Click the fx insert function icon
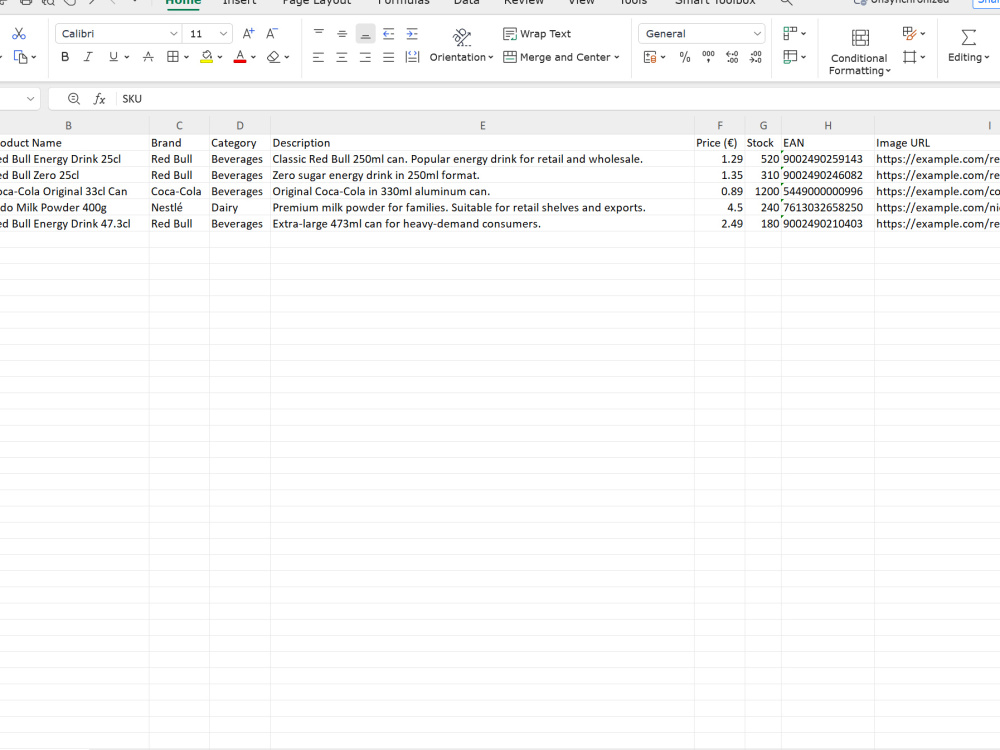The height and width of the screenshot is (750, 1000). coord(99,99)
